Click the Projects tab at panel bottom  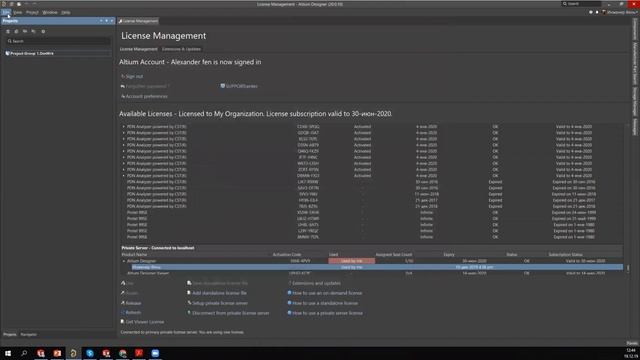point(10,334)
